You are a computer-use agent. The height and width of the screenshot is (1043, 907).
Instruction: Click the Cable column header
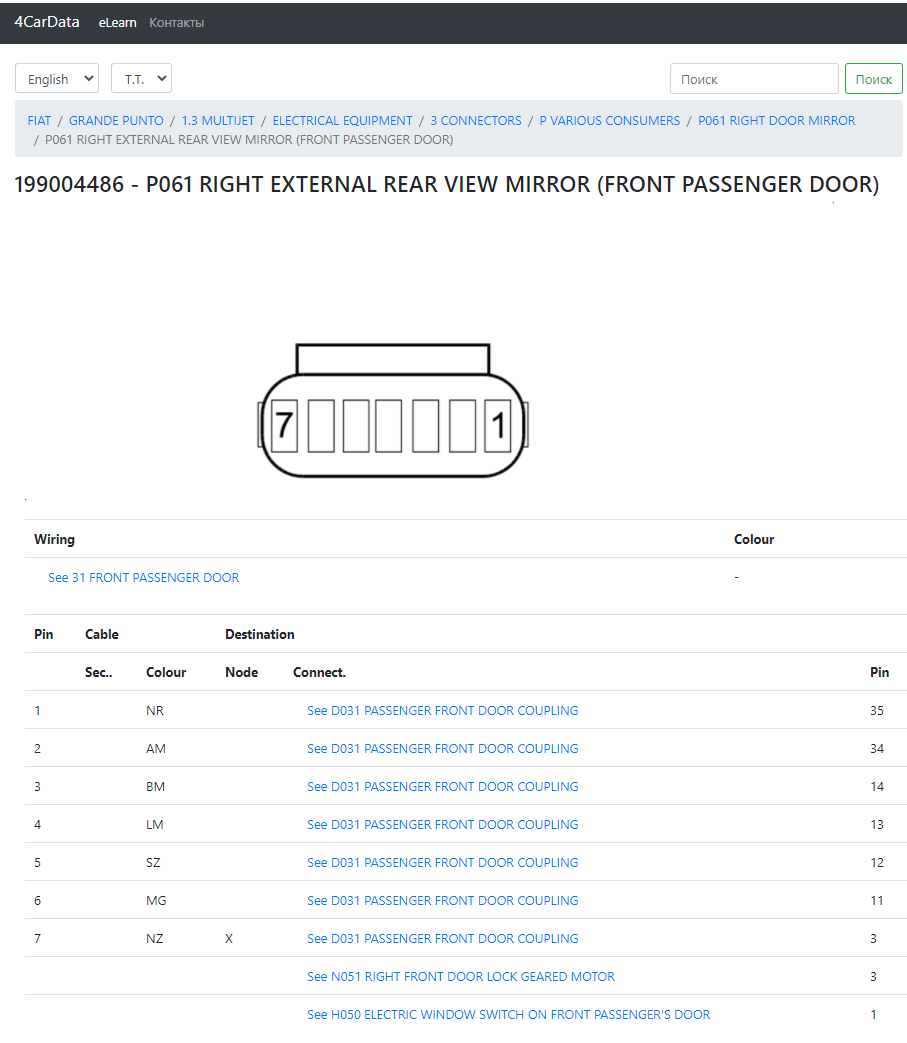tap(102, 634)
